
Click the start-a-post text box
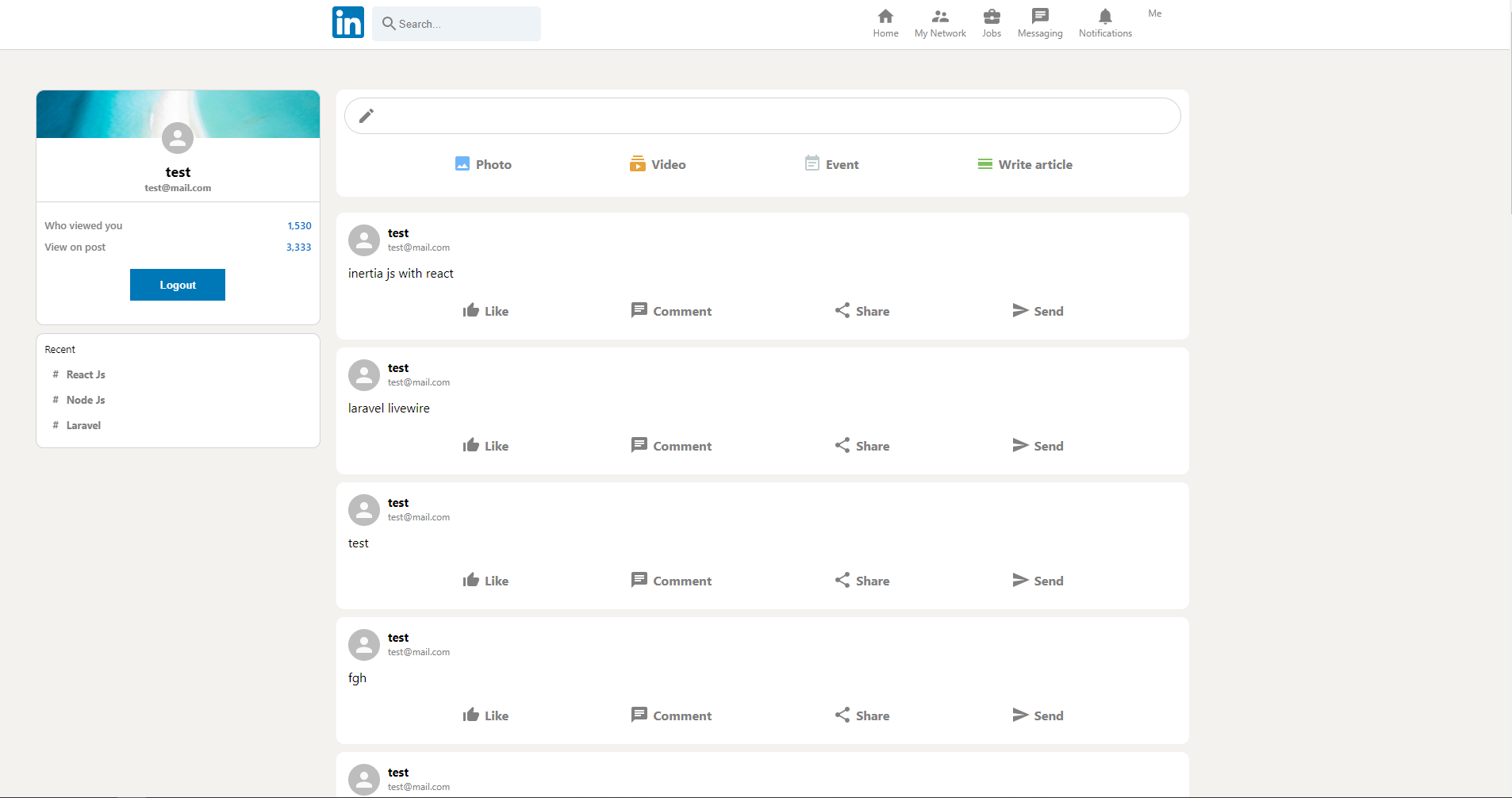(x=762, y=116)
